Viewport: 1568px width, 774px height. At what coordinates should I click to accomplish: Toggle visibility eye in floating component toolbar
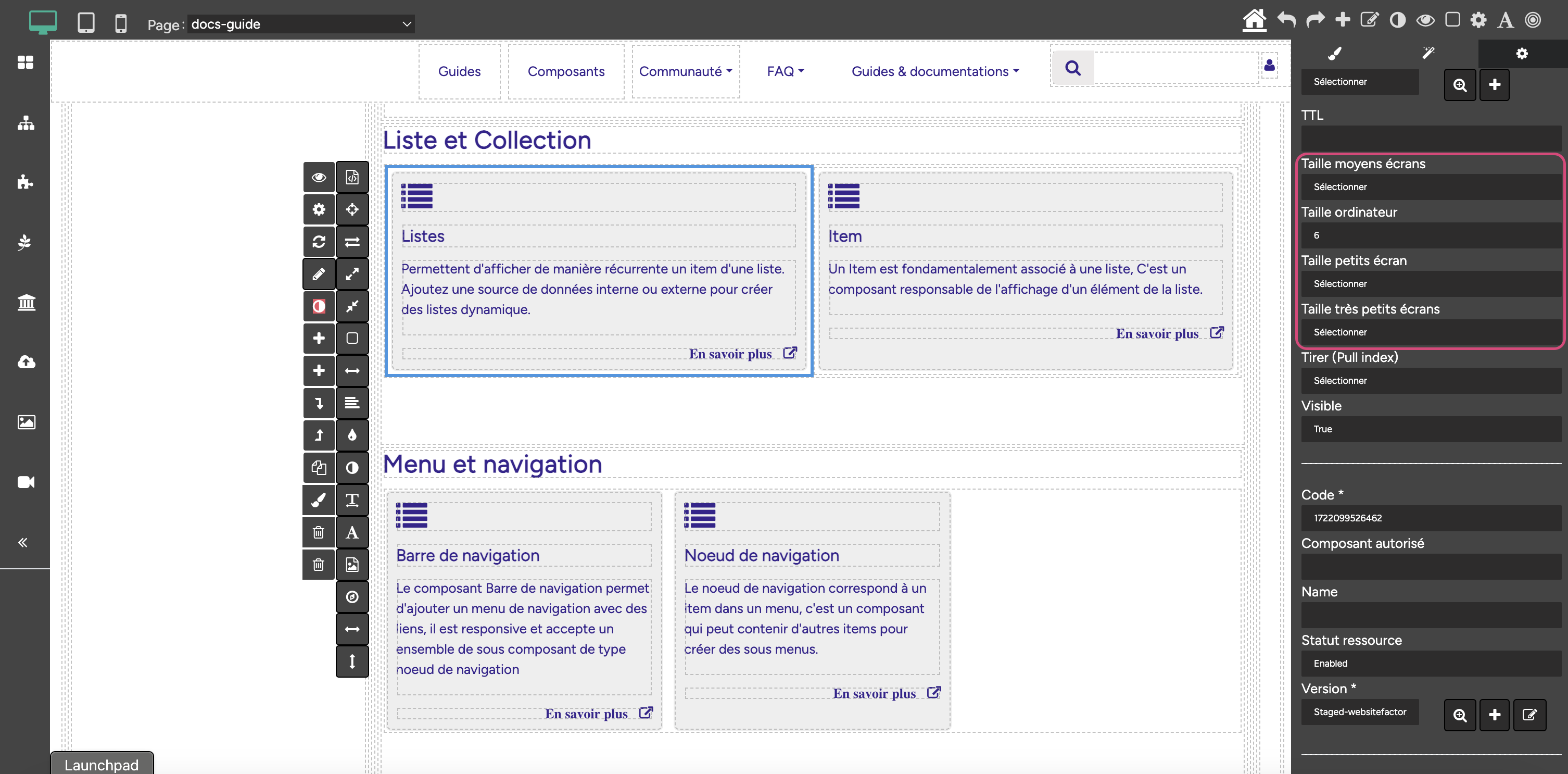pyautogui.click(x=319, y=177)
